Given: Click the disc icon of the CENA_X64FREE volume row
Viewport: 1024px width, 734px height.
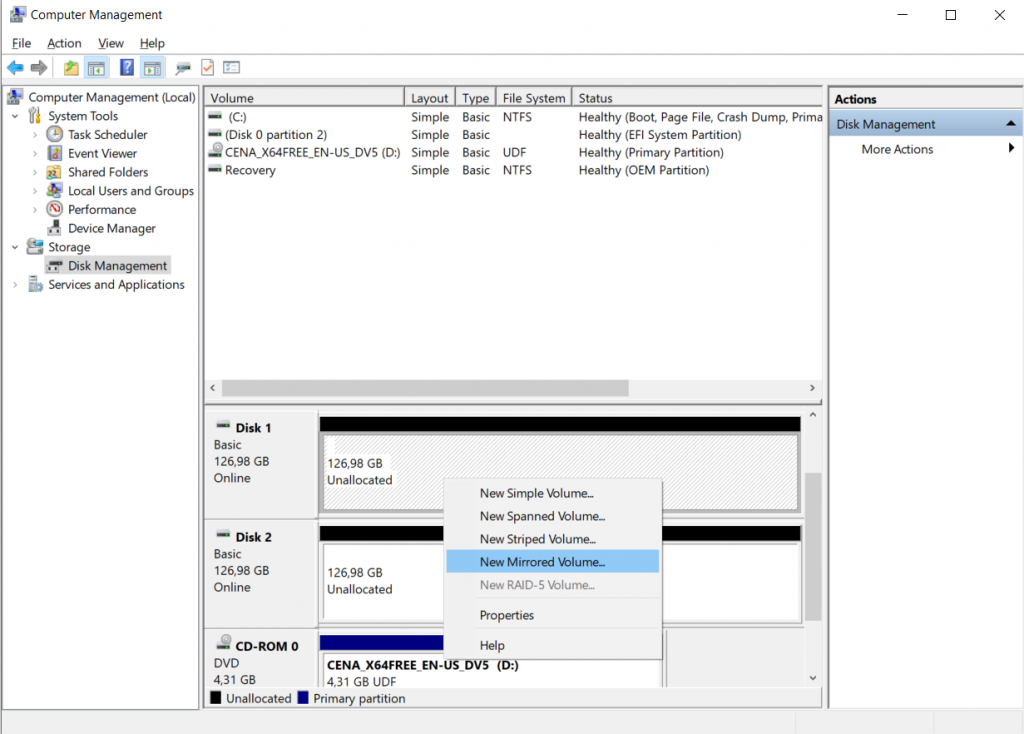Looking at the screenshot, I should (216, 151).
